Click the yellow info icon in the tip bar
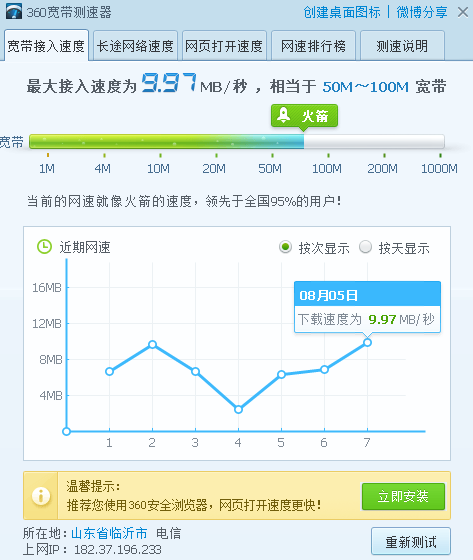 41,496
